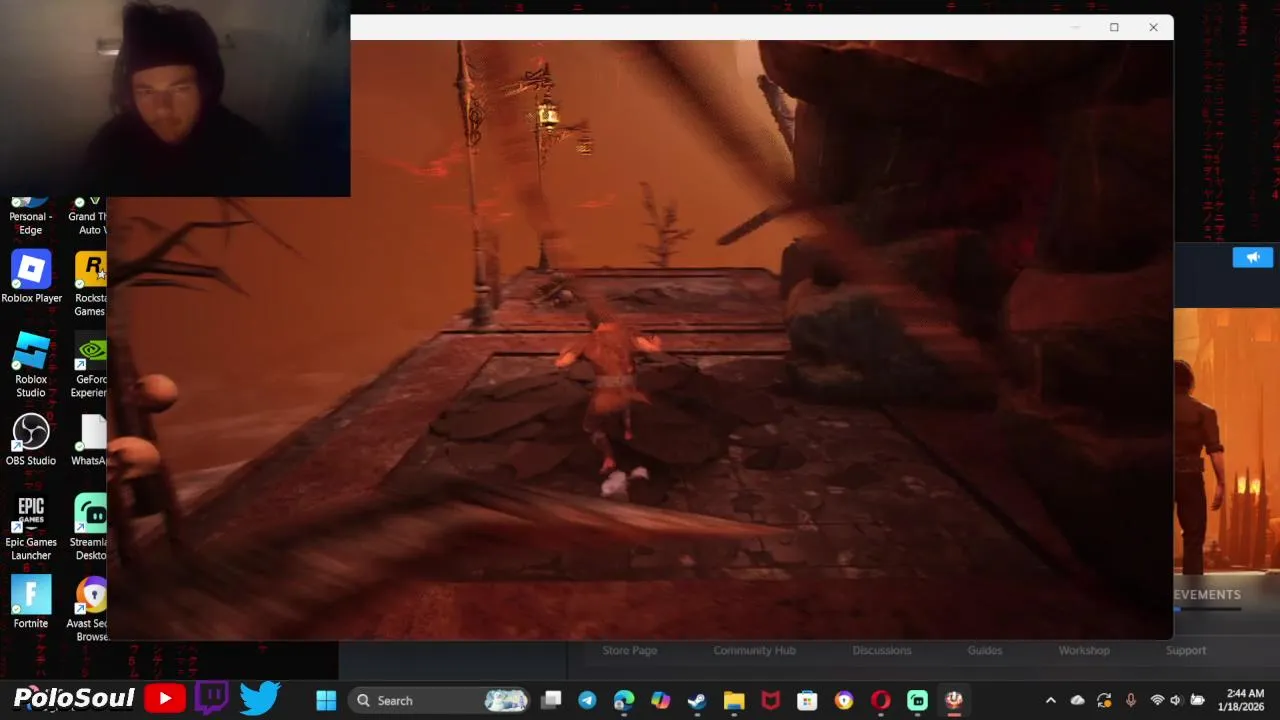Screen dimensions: 1280x720
Task: Click the microphone in-use tray icon
Action: [x=1131, y=700]
